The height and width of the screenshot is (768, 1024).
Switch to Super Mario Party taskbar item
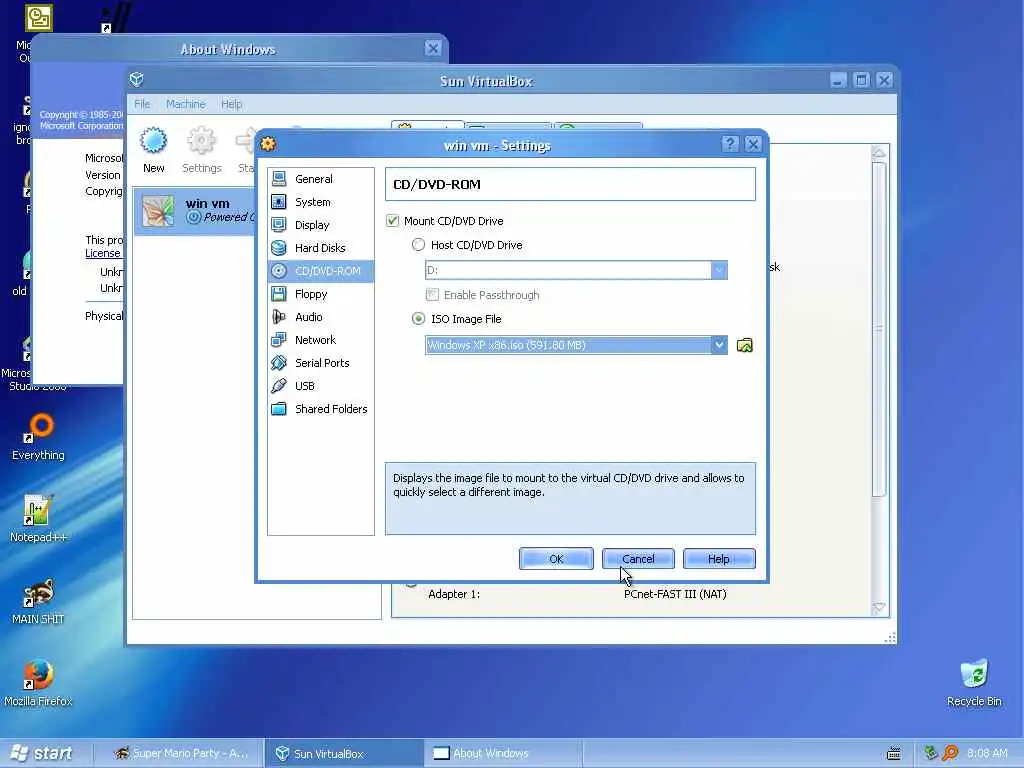180,753
